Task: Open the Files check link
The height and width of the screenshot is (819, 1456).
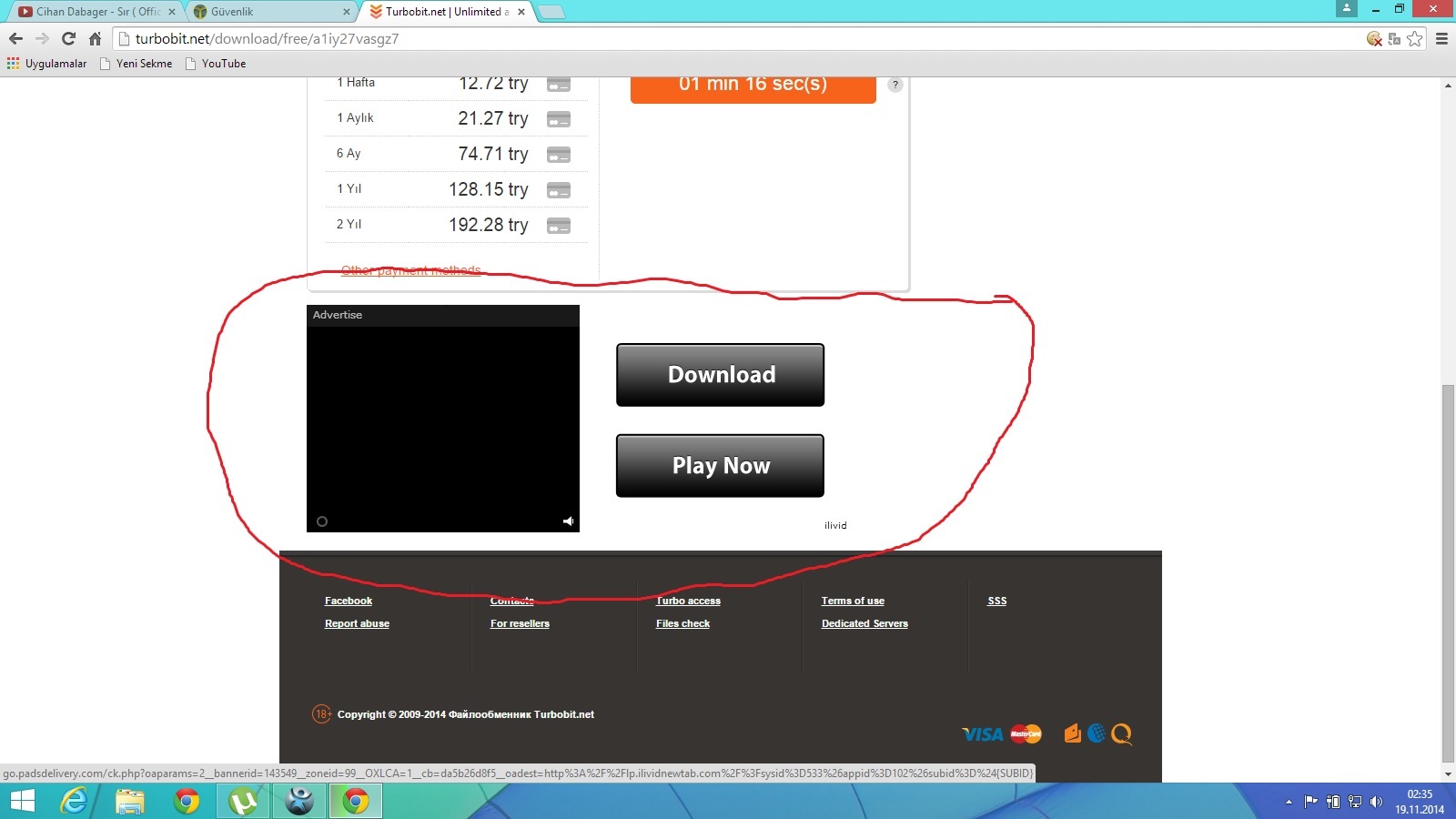Action: [682, 623]
